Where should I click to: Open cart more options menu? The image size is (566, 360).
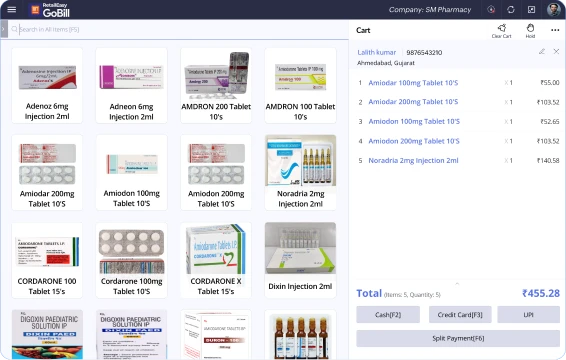pyautogui.click(x=555, y=30)
